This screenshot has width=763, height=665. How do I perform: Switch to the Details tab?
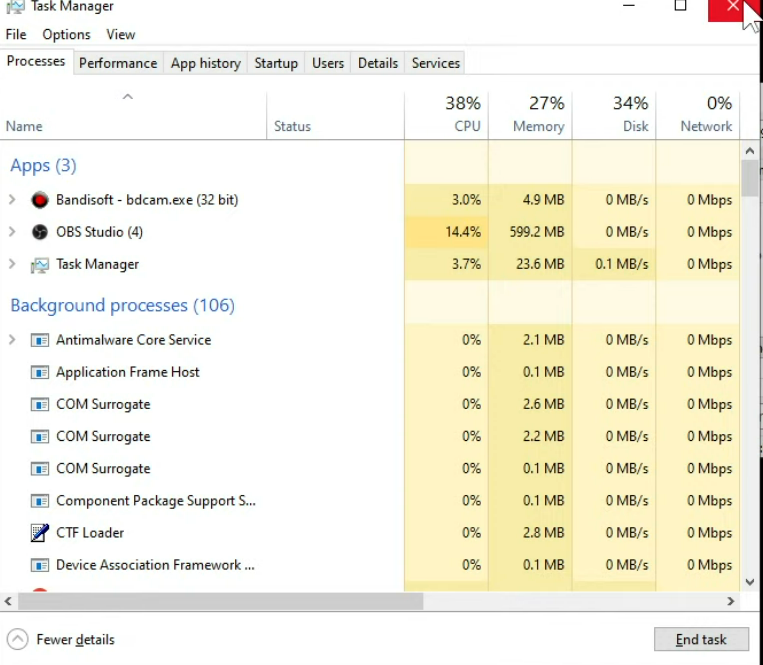click(x=378, y=63)
